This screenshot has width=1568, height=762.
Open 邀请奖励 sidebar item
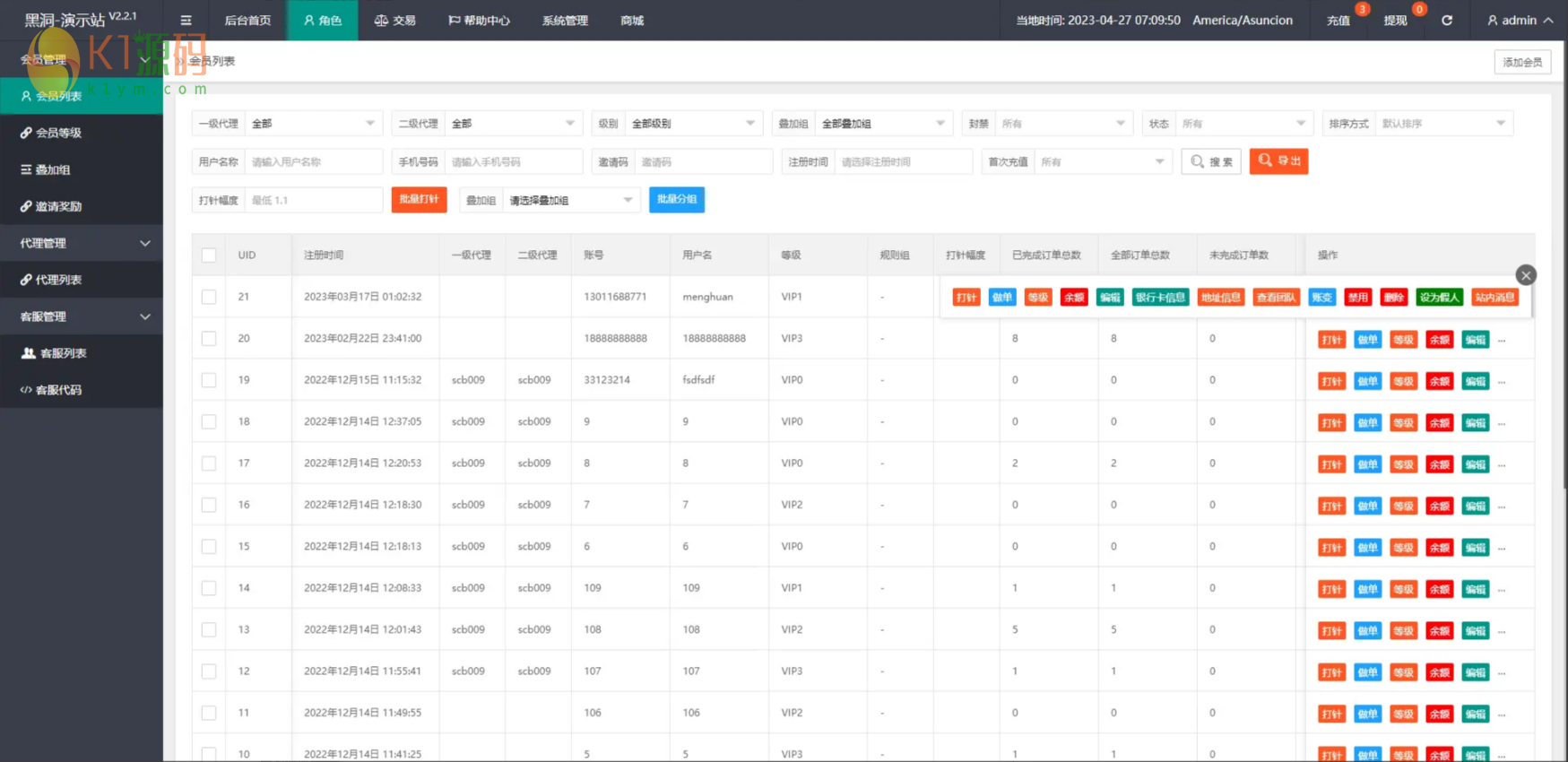(58, 206)
